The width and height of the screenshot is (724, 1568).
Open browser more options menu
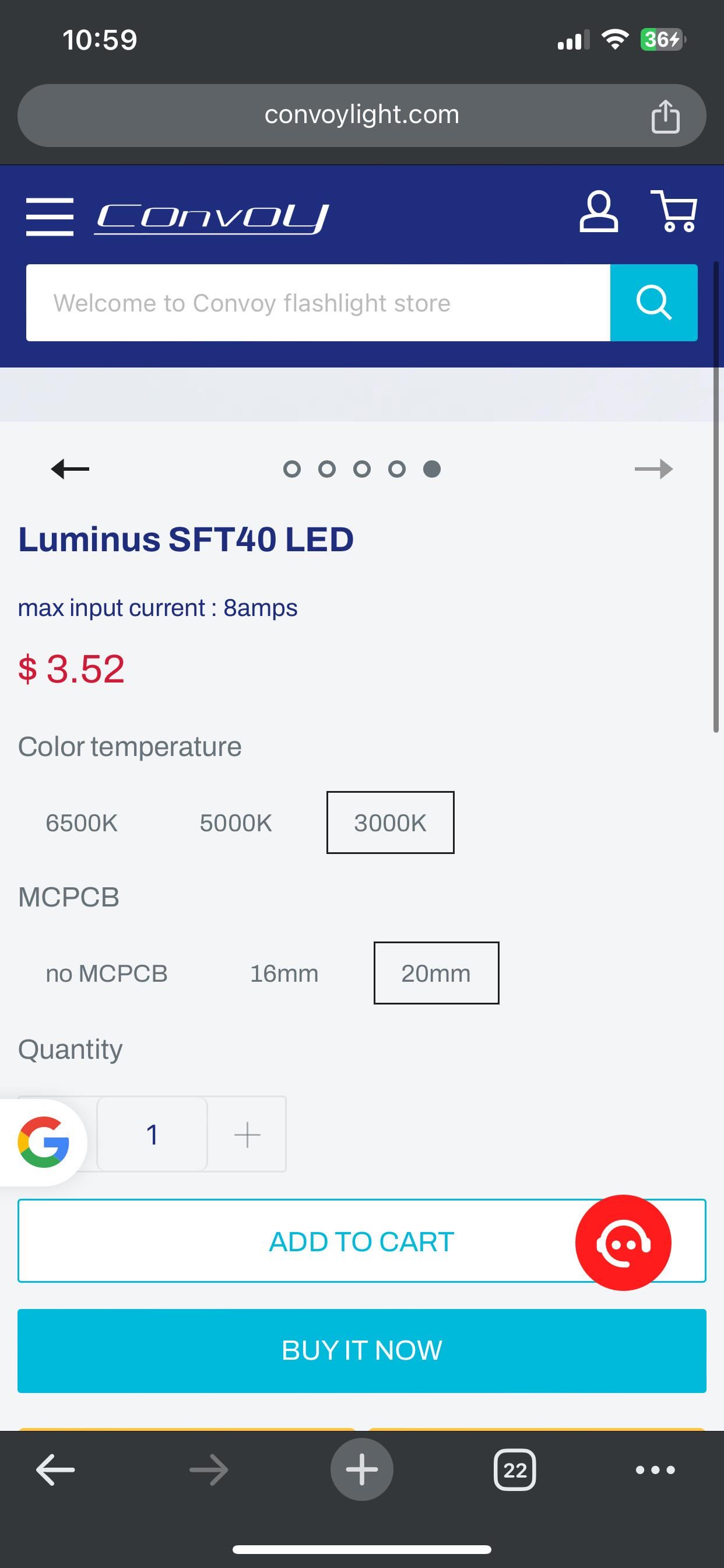click(655, 1469)
